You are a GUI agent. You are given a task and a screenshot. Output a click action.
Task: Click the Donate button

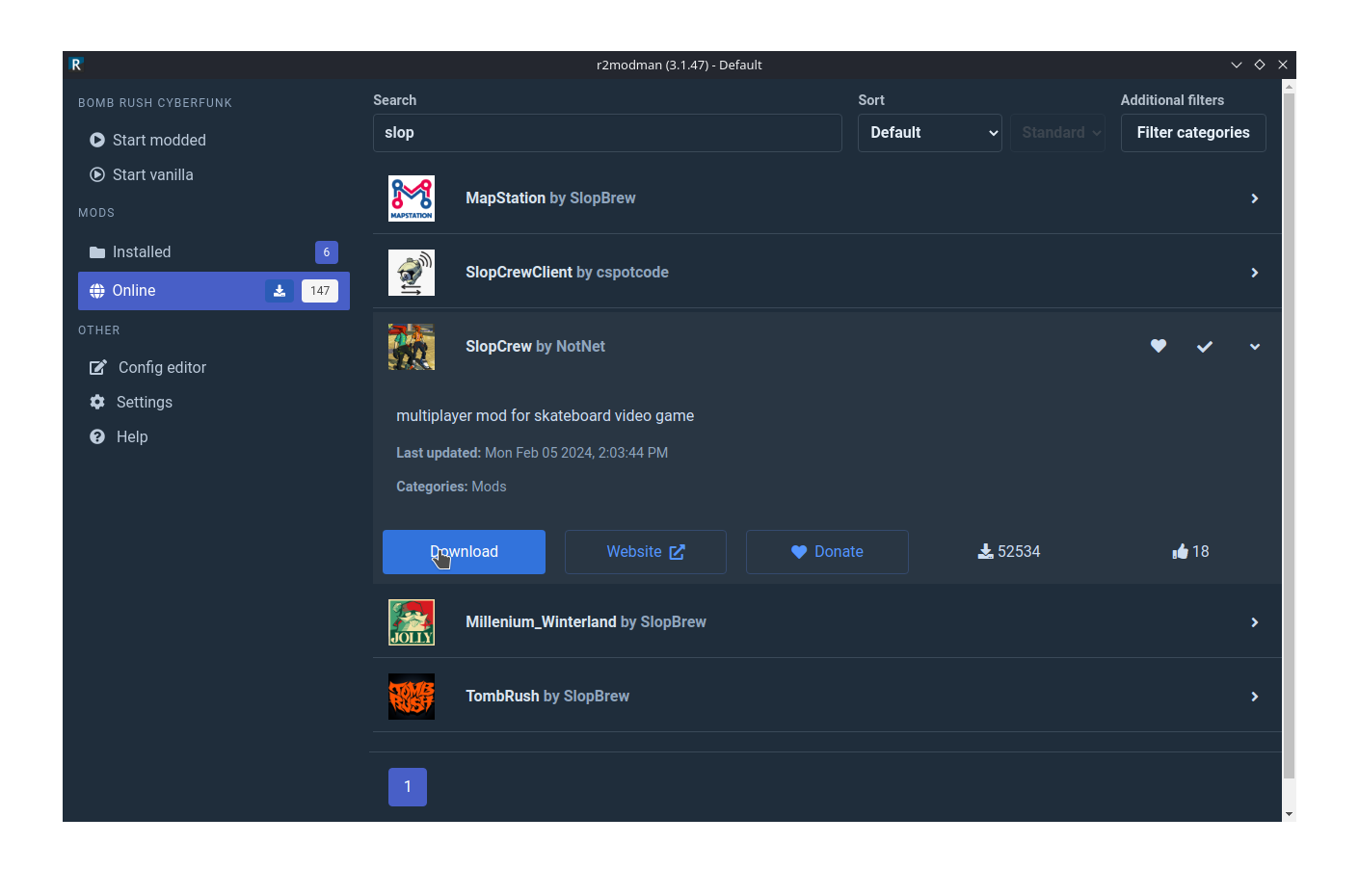827,552
